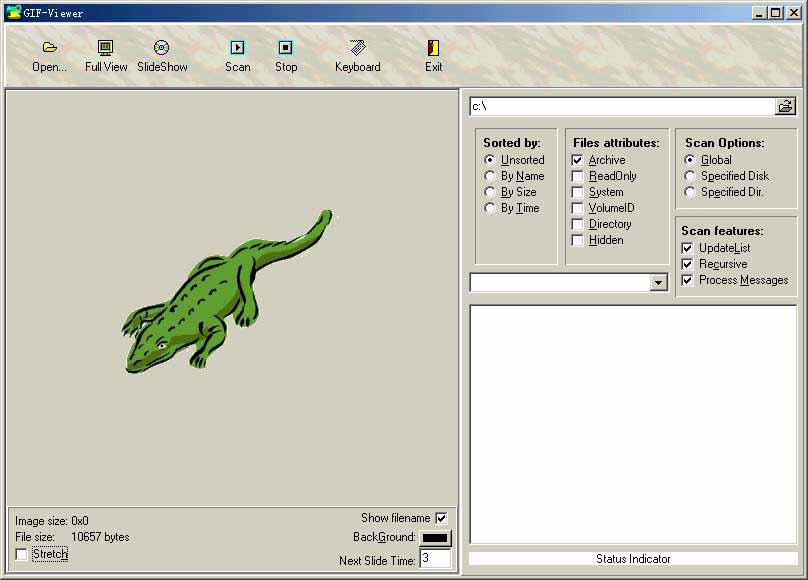Click the Open folder icon in toolbar
The width and height of the screenshot is (808, 580).
[x=49, y=48]
